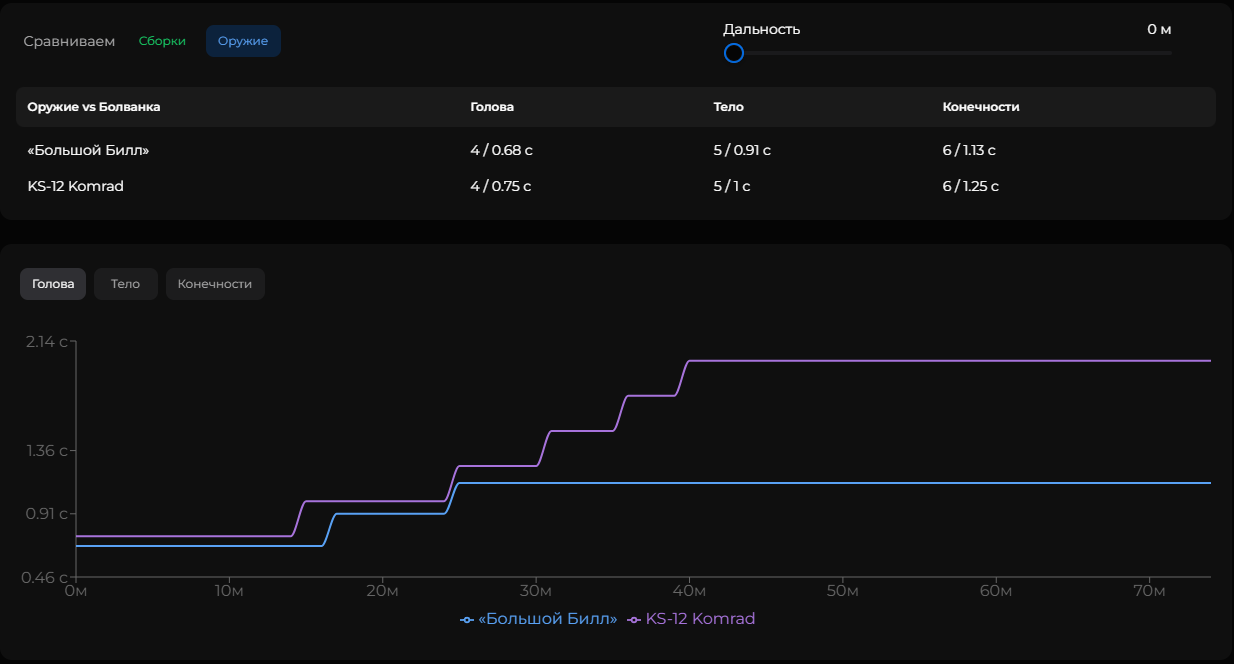Switch chart to the Тело tab

point(125,284)
